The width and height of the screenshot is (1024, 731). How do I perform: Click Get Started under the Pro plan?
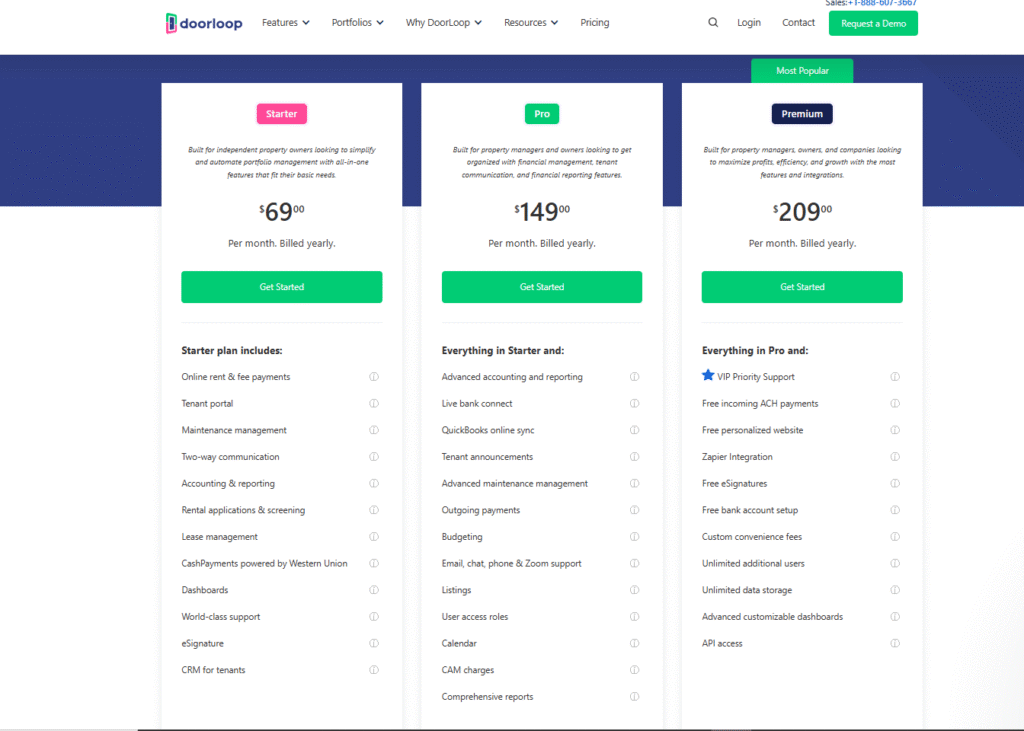pos(542,287)
